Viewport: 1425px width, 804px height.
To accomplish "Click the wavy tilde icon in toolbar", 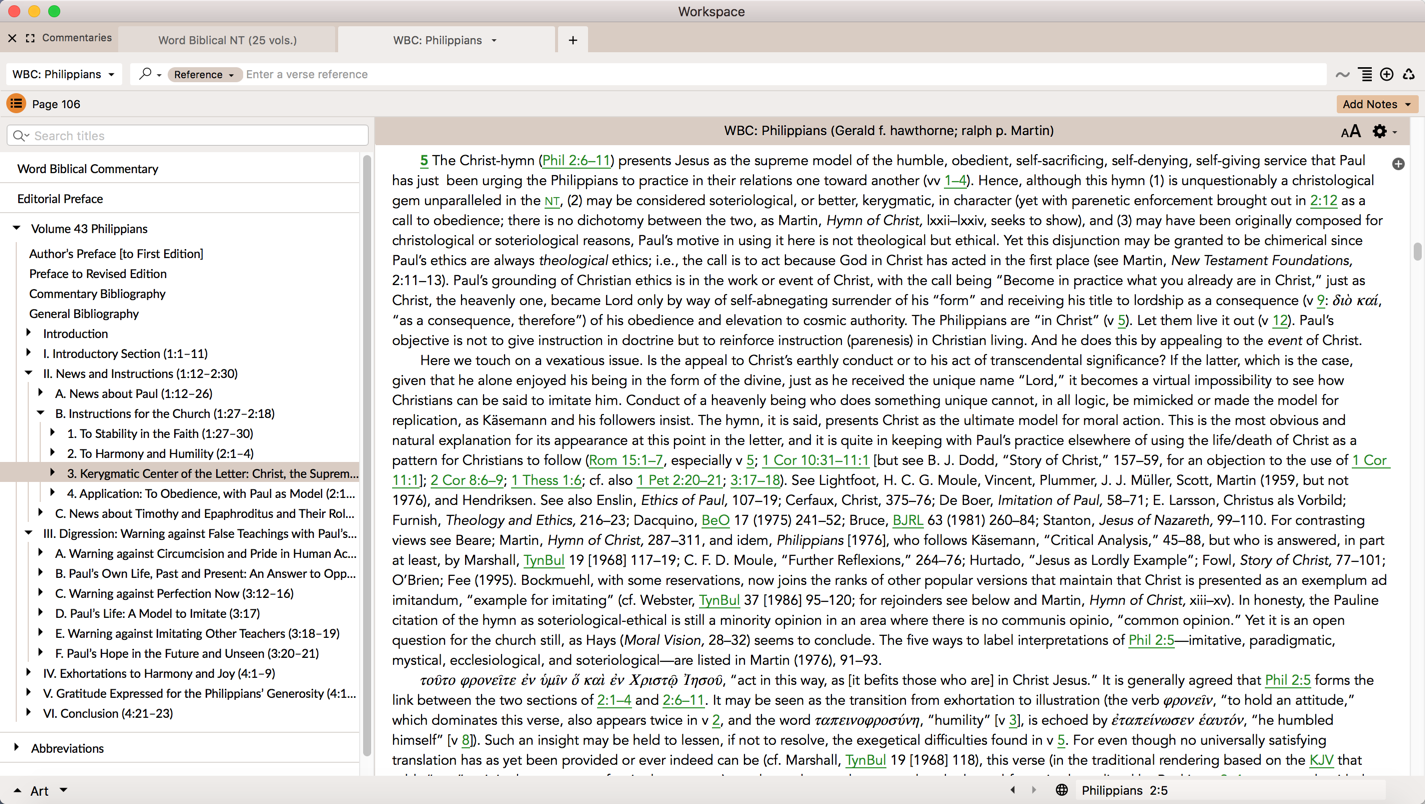I will pos(1342,74).
